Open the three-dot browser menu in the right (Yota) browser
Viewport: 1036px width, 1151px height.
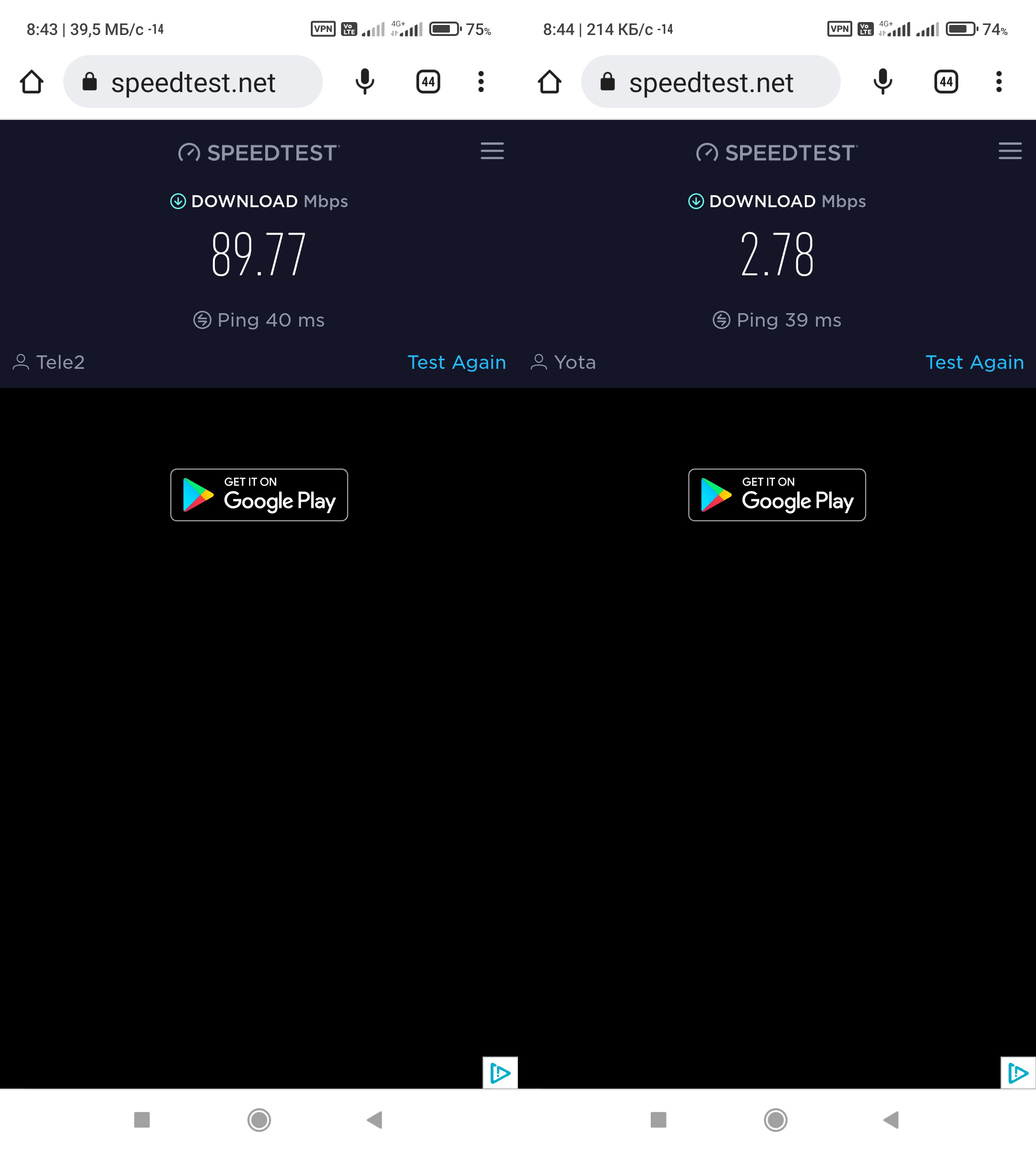pos(999,82)
